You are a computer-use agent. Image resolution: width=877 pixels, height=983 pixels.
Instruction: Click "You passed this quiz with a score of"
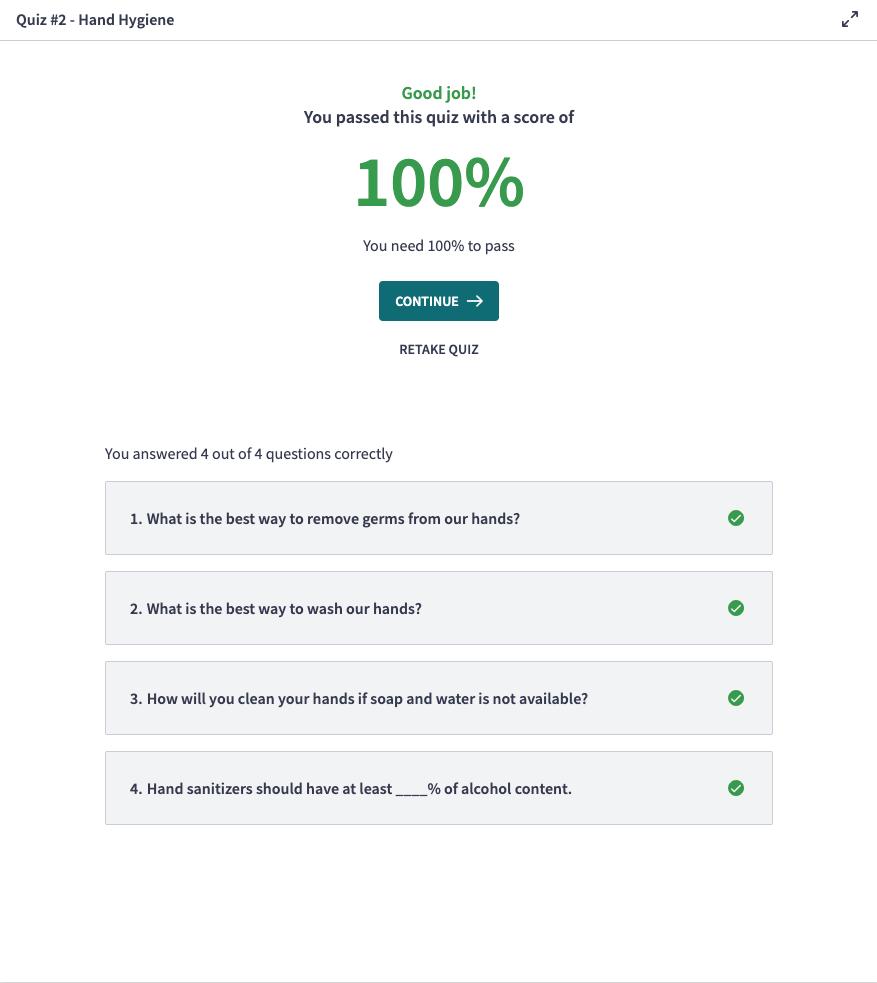click(x=439, y=117)
